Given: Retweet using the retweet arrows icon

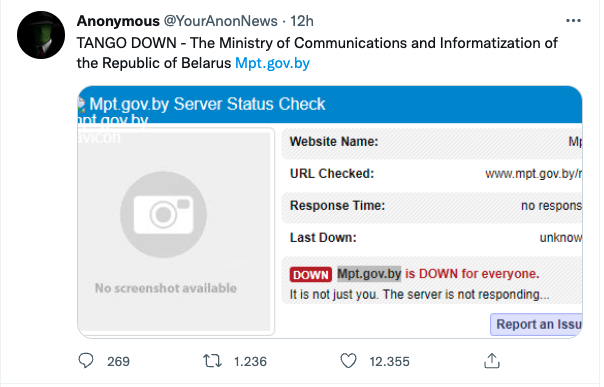Looking at the screenshot, I should 212,361.
